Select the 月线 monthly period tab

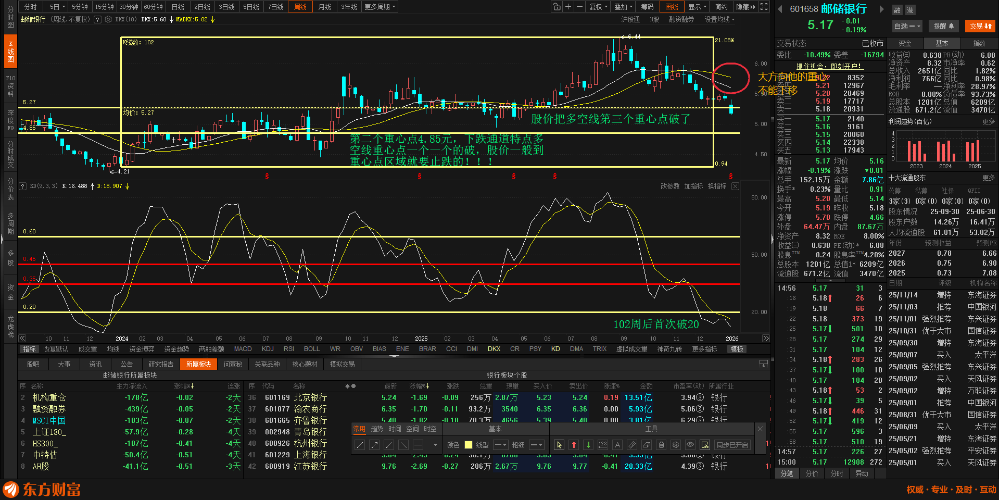[325, 6]
